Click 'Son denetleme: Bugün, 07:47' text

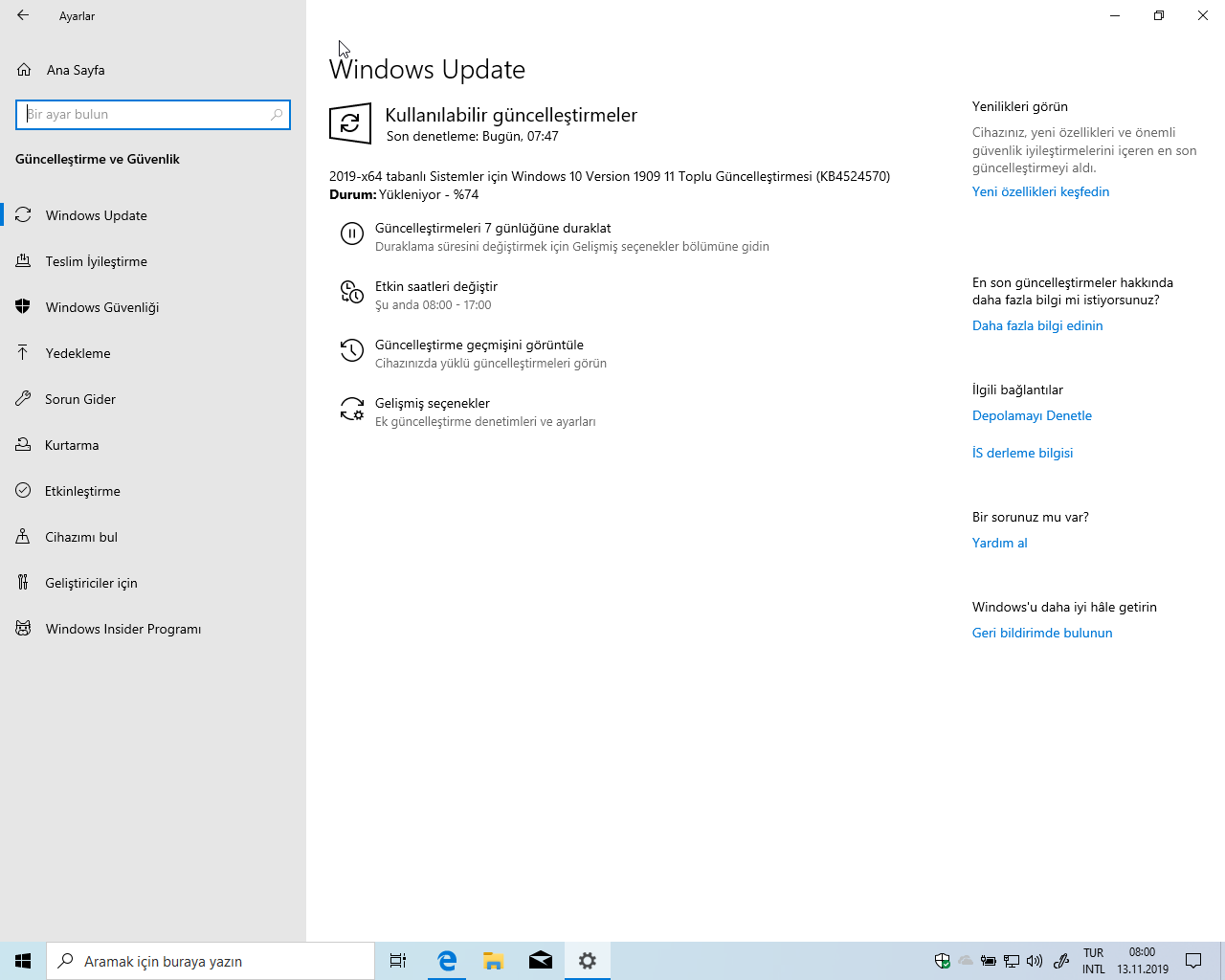pyautogui.click(x=473, y=136)
